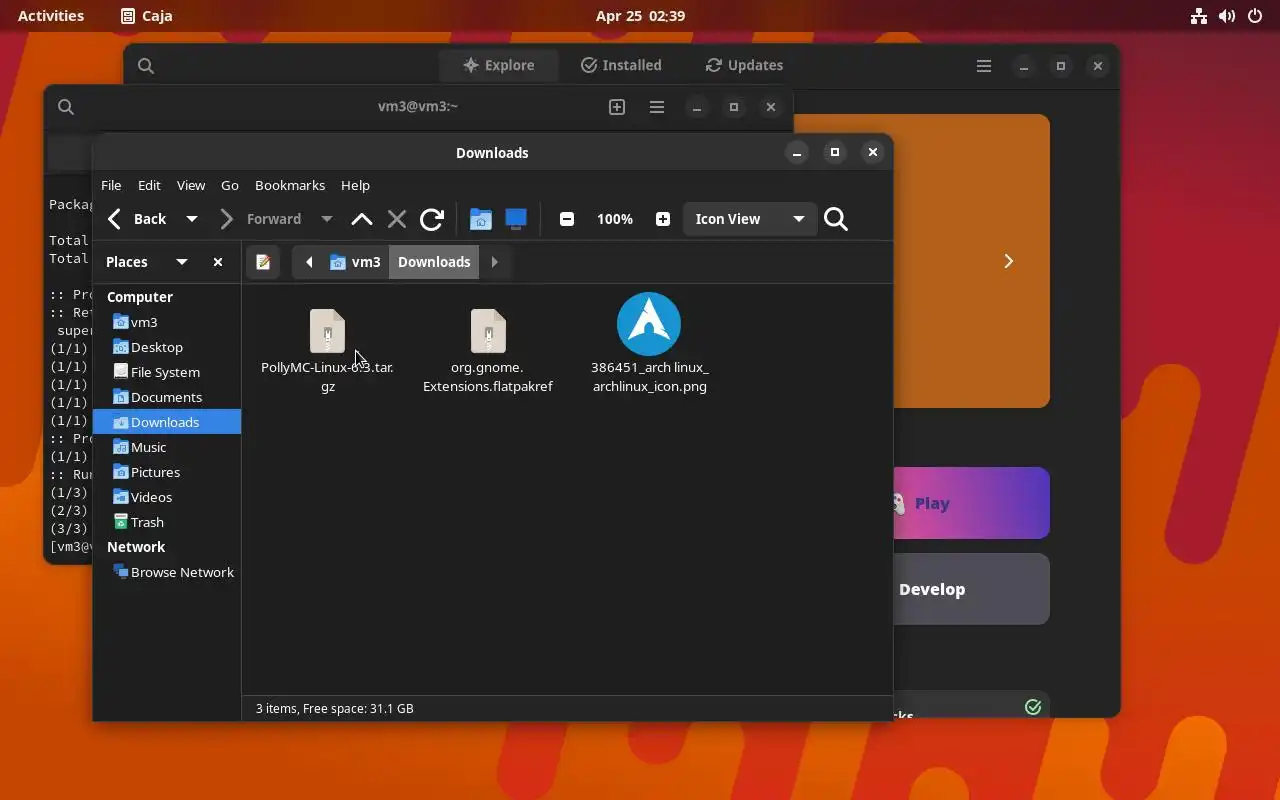
Task: Zoom out with the minus button
Action: click(567, 219)
